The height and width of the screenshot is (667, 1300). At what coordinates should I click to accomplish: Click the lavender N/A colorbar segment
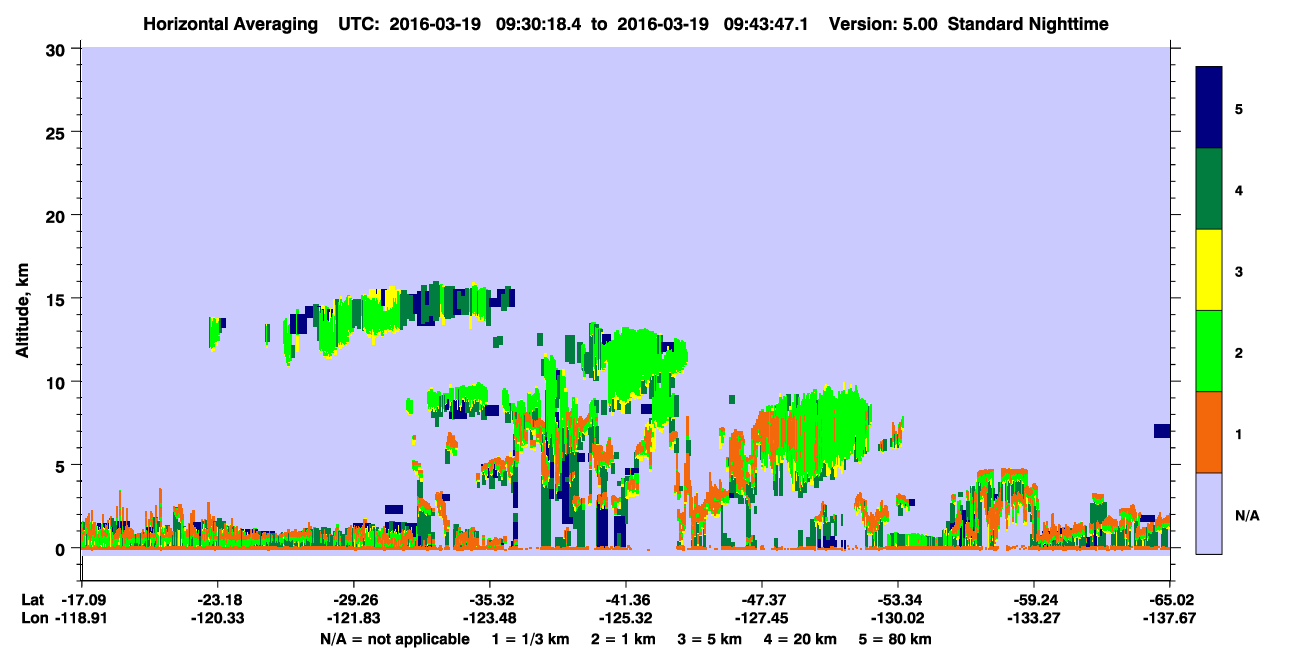[x=1209, y=513]
